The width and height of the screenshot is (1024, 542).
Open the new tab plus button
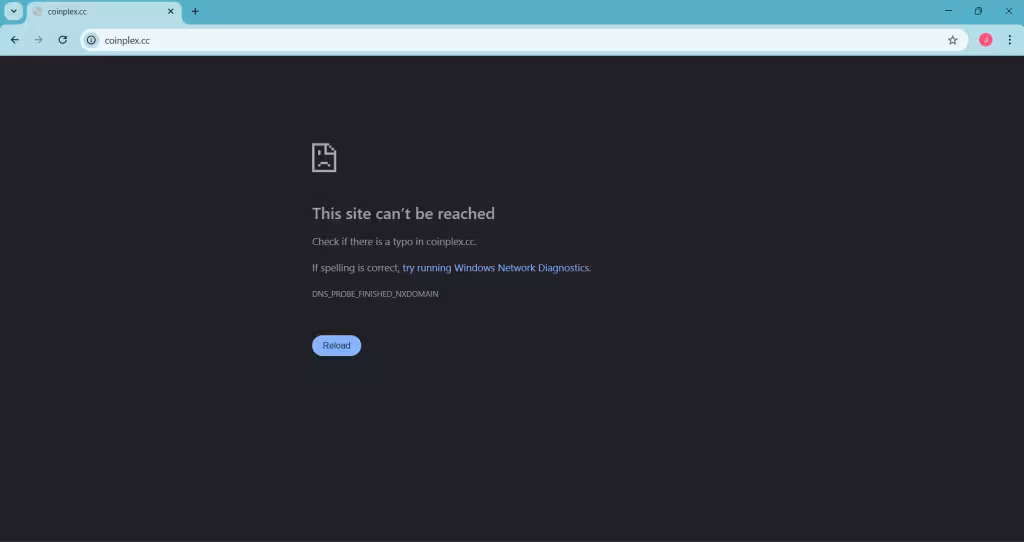coord(195,11)
